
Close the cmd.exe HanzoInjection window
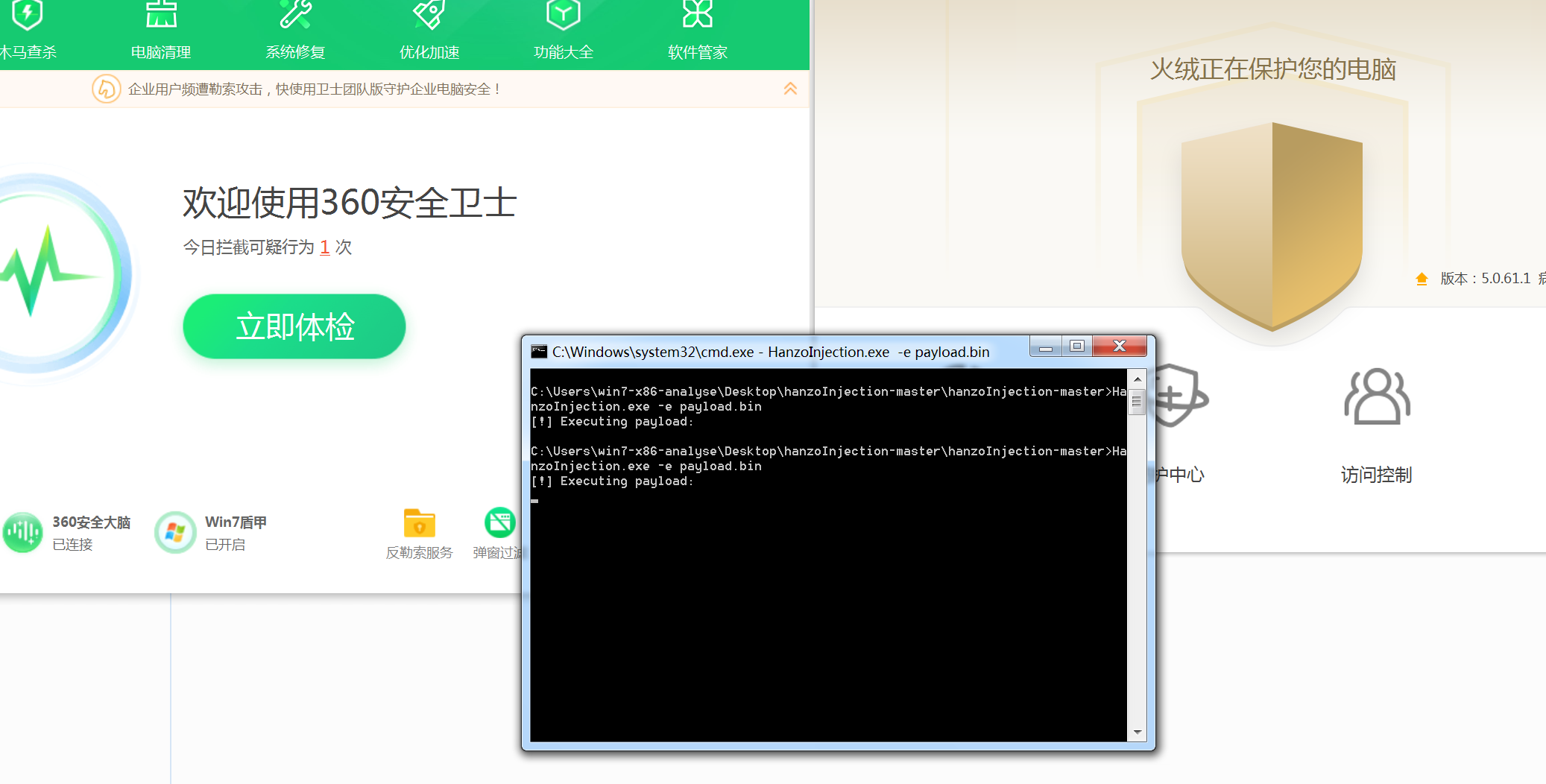click(x=1119, y=346)
